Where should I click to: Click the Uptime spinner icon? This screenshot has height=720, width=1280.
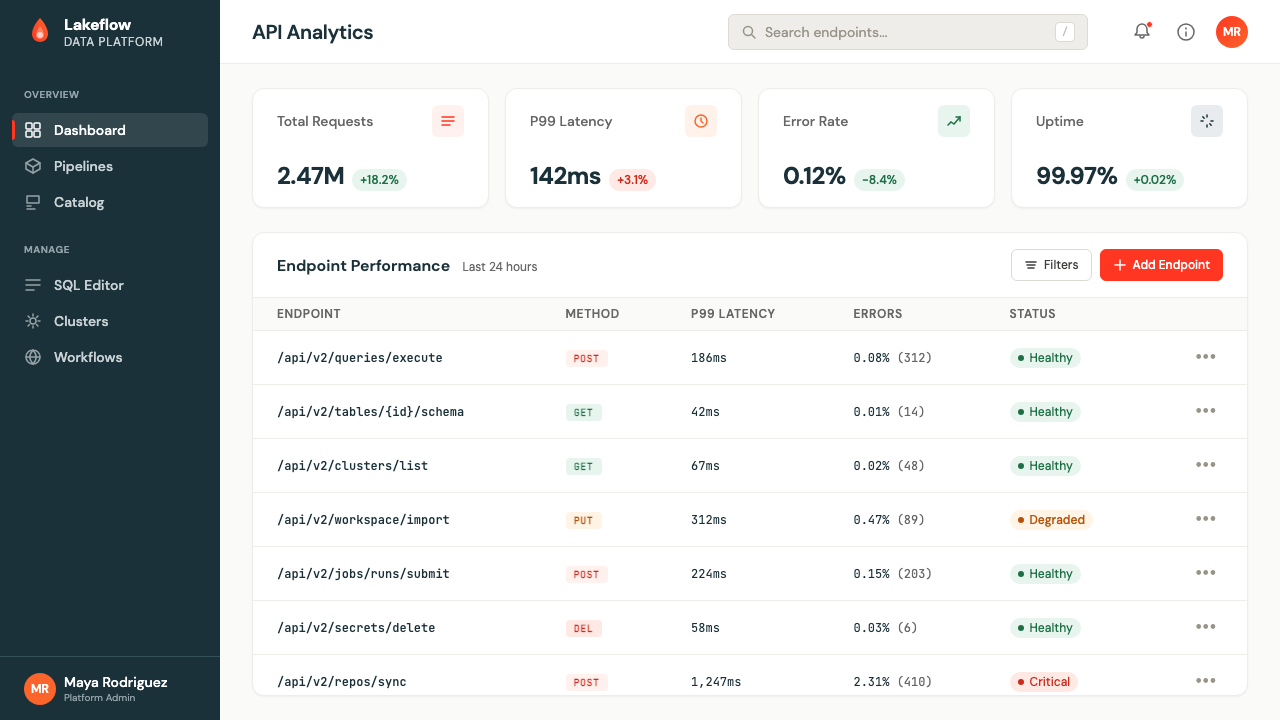coord(1207,121)
